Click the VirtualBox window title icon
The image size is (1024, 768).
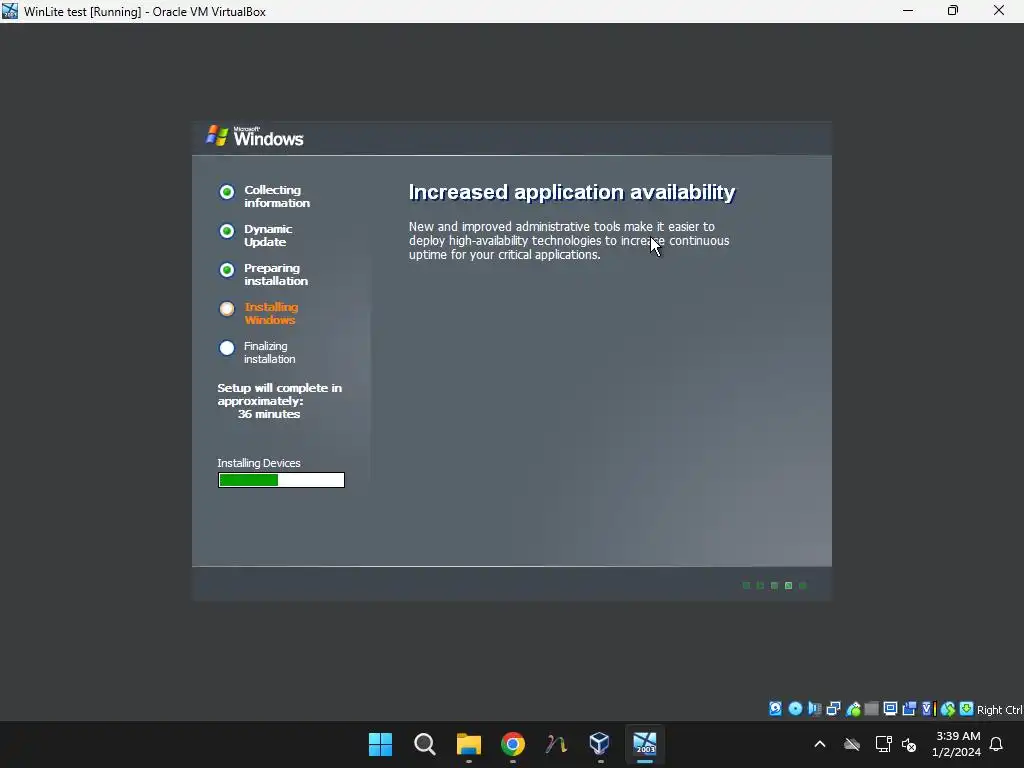pyautogui.click(x=10, y=11)
